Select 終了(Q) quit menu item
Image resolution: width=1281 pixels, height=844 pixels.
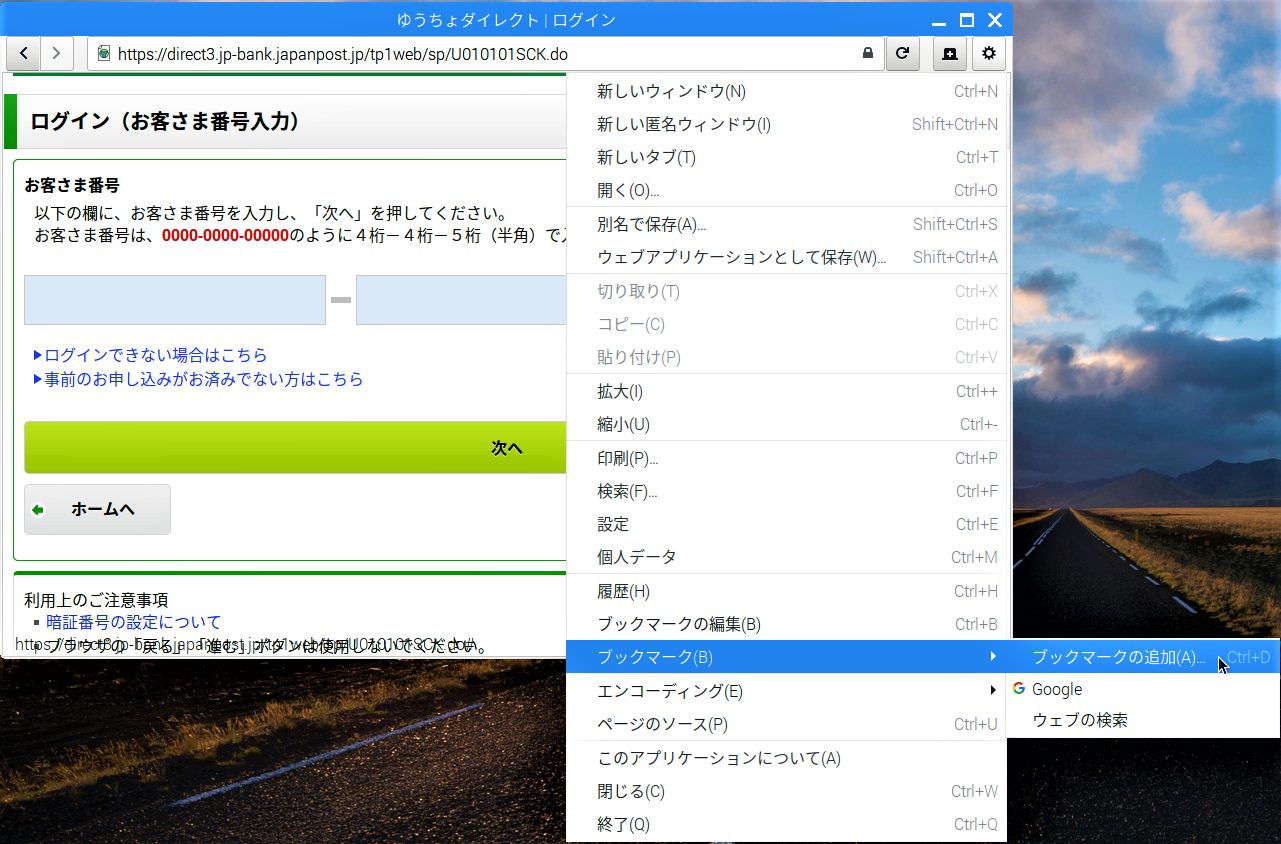point(786,824)
